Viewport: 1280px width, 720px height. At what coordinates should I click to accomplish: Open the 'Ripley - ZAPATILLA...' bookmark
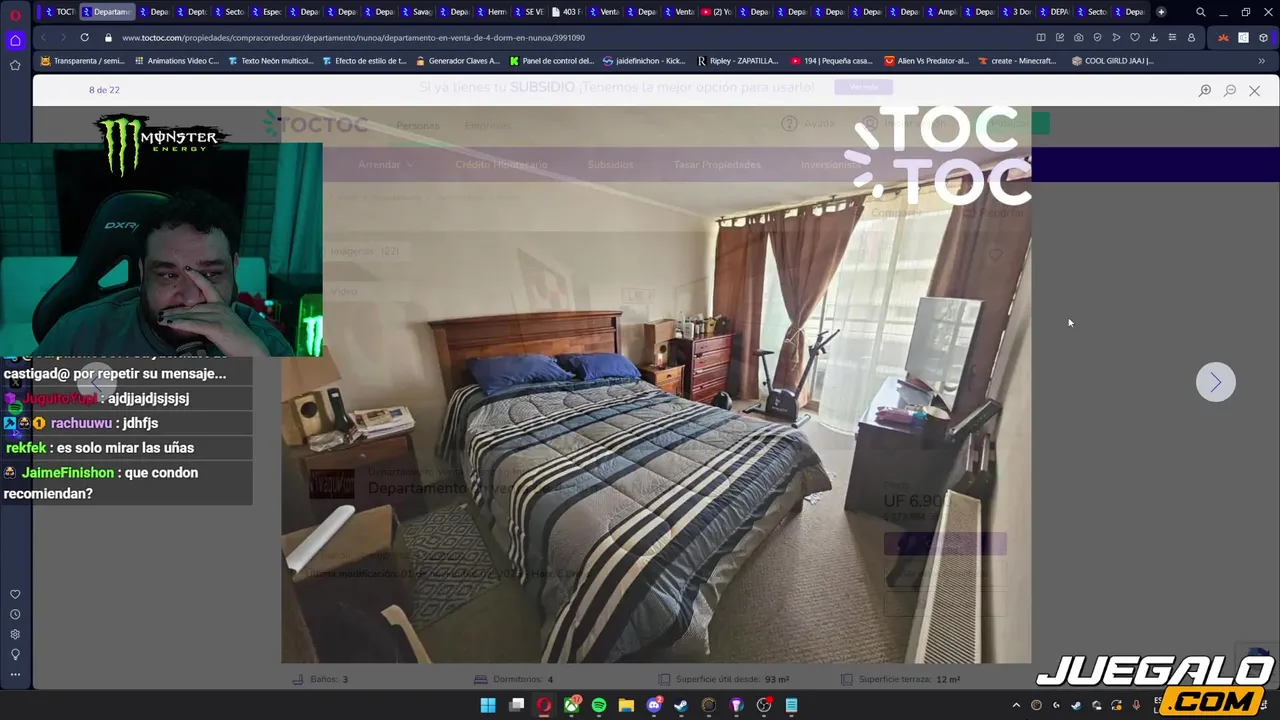pyautogui.click(x=738, y=61)
